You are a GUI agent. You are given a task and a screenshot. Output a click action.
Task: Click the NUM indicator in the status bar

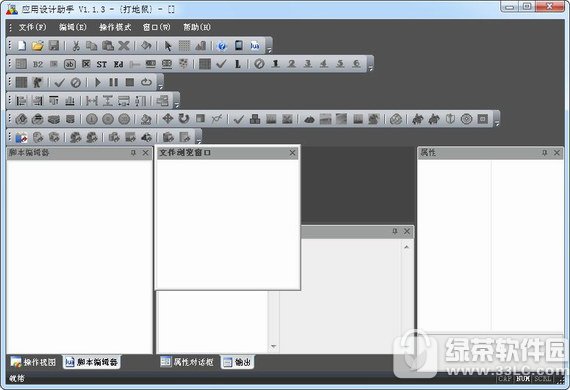coord(522,379)
